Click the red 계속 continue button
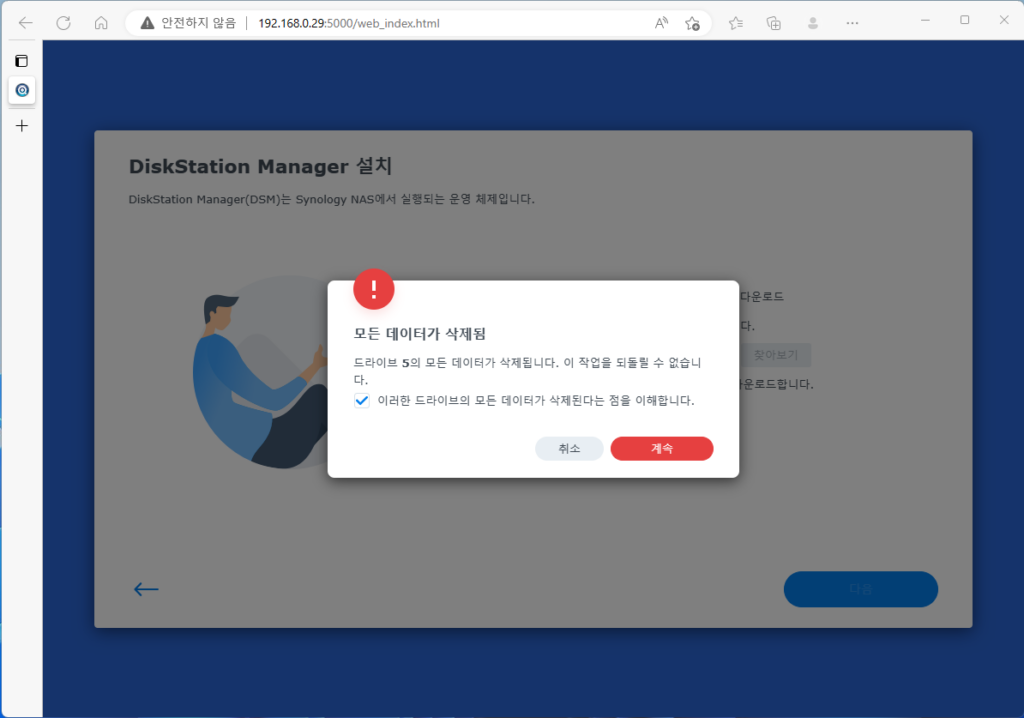The width and height of the screenshot is (1024, 718). (x=662, y=448)
